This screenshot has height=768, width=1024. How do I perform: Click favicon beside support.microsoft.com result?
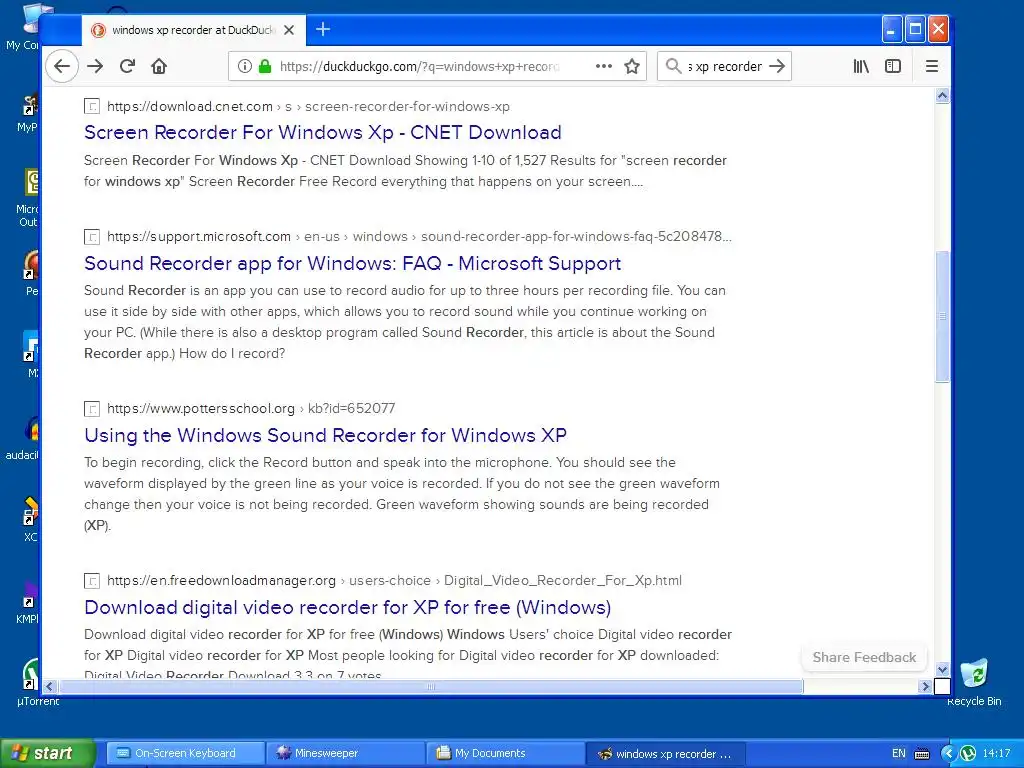point(92,236)
